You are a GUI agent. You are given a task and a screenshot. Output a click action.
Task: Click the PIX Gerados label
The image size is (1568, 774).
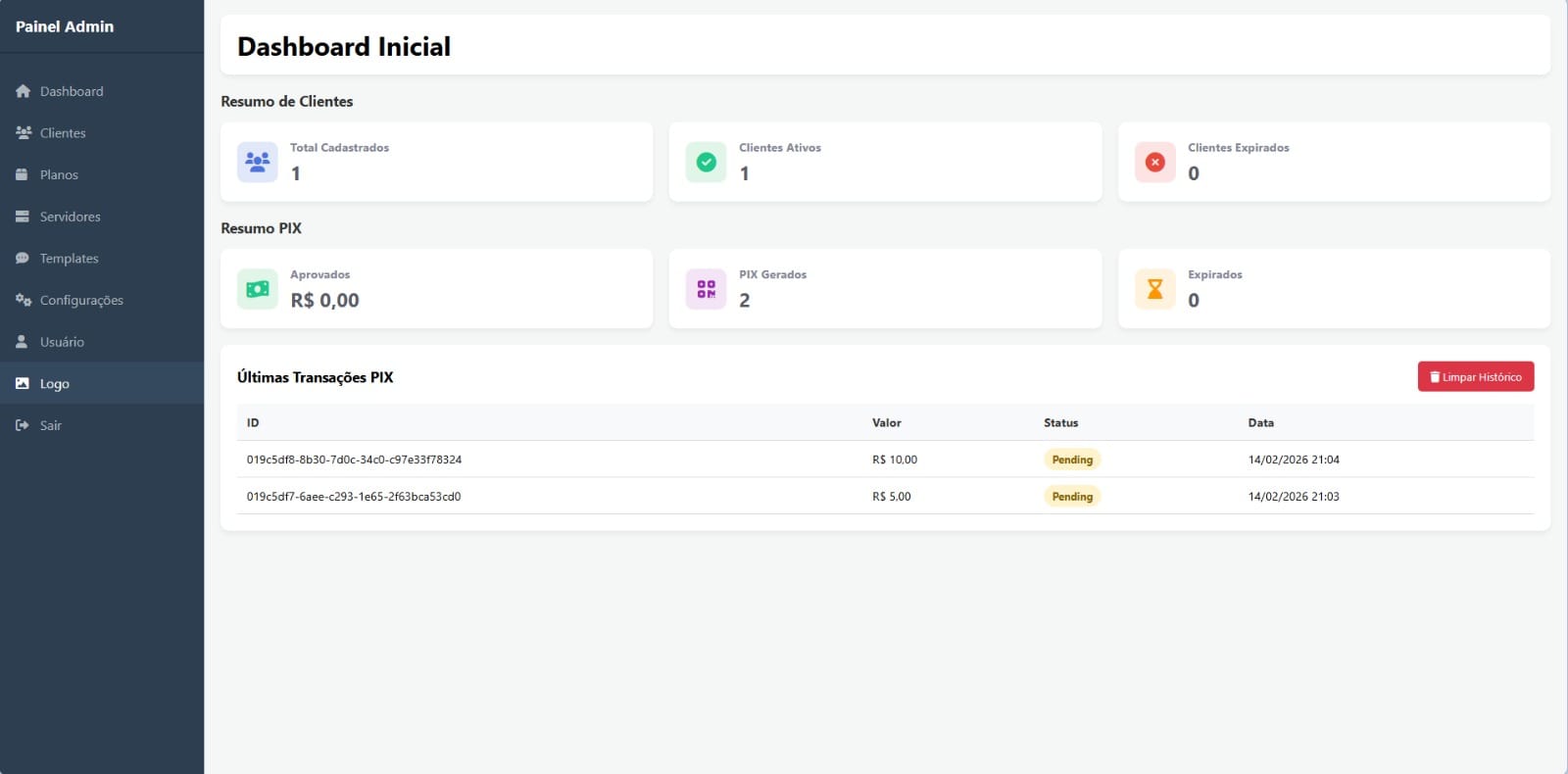773,274
